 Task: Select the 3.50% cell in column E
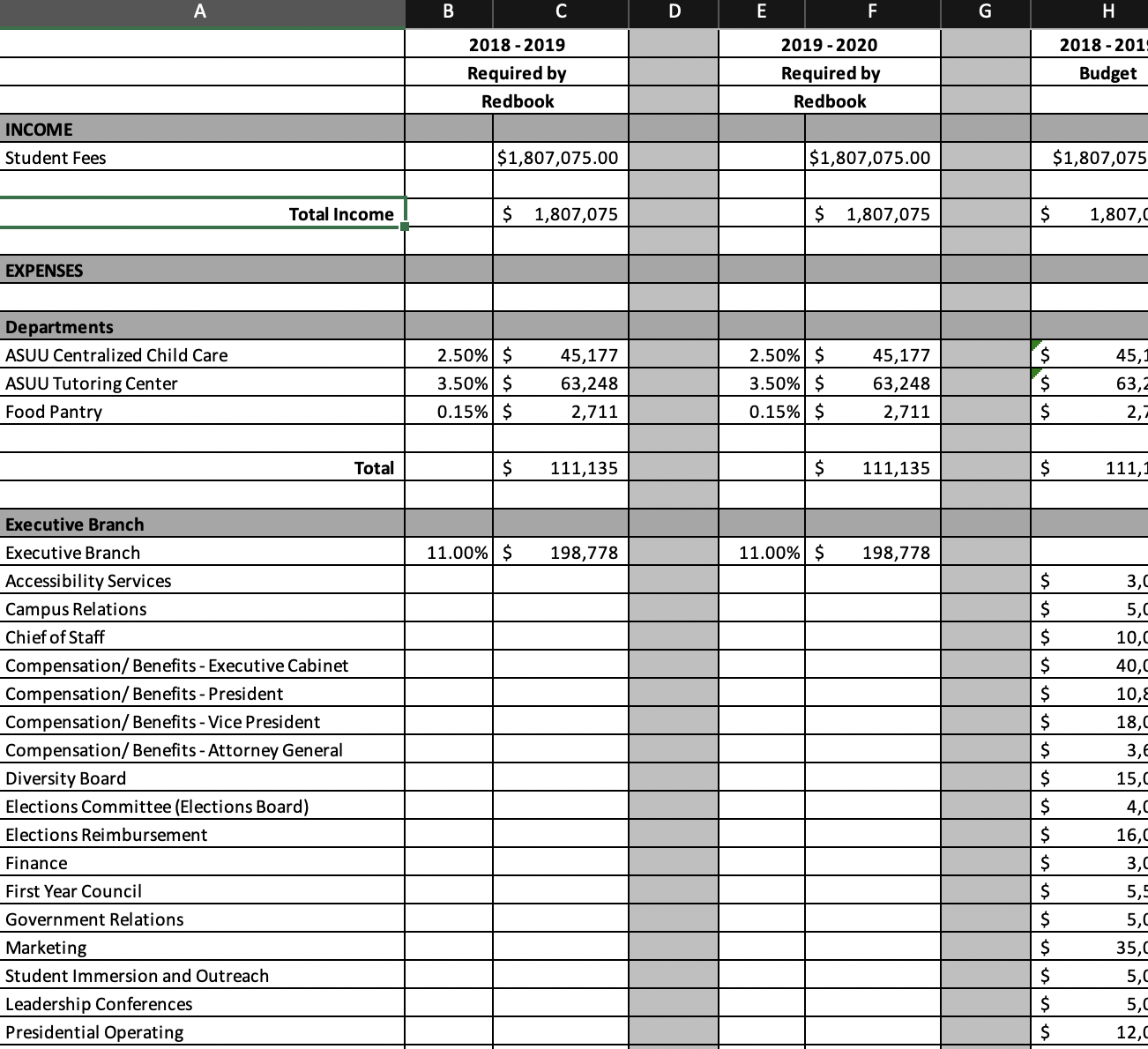click(762, 383)
